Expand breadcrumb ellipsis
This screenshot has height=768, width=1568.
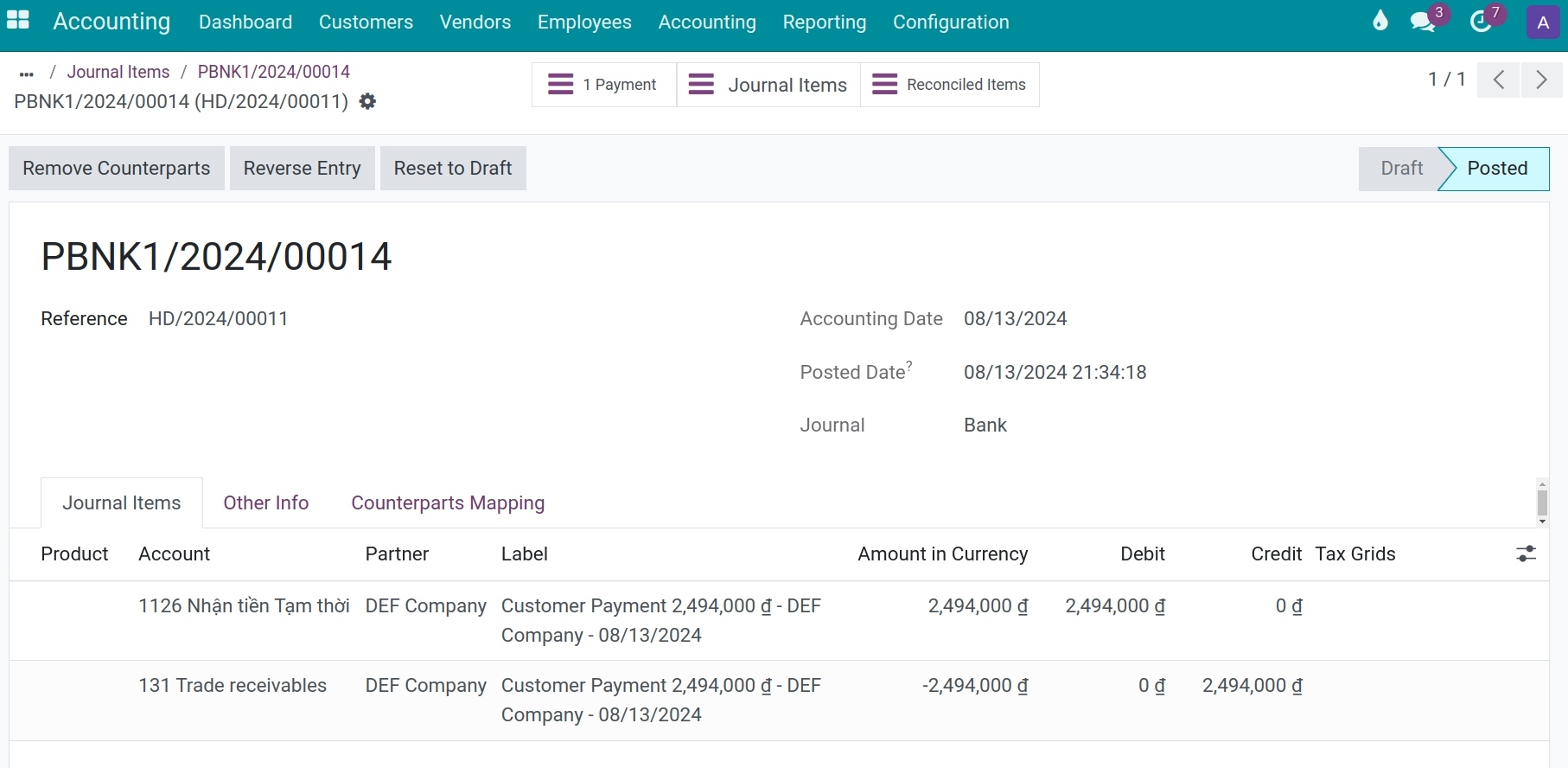click(x=26, y=73)
